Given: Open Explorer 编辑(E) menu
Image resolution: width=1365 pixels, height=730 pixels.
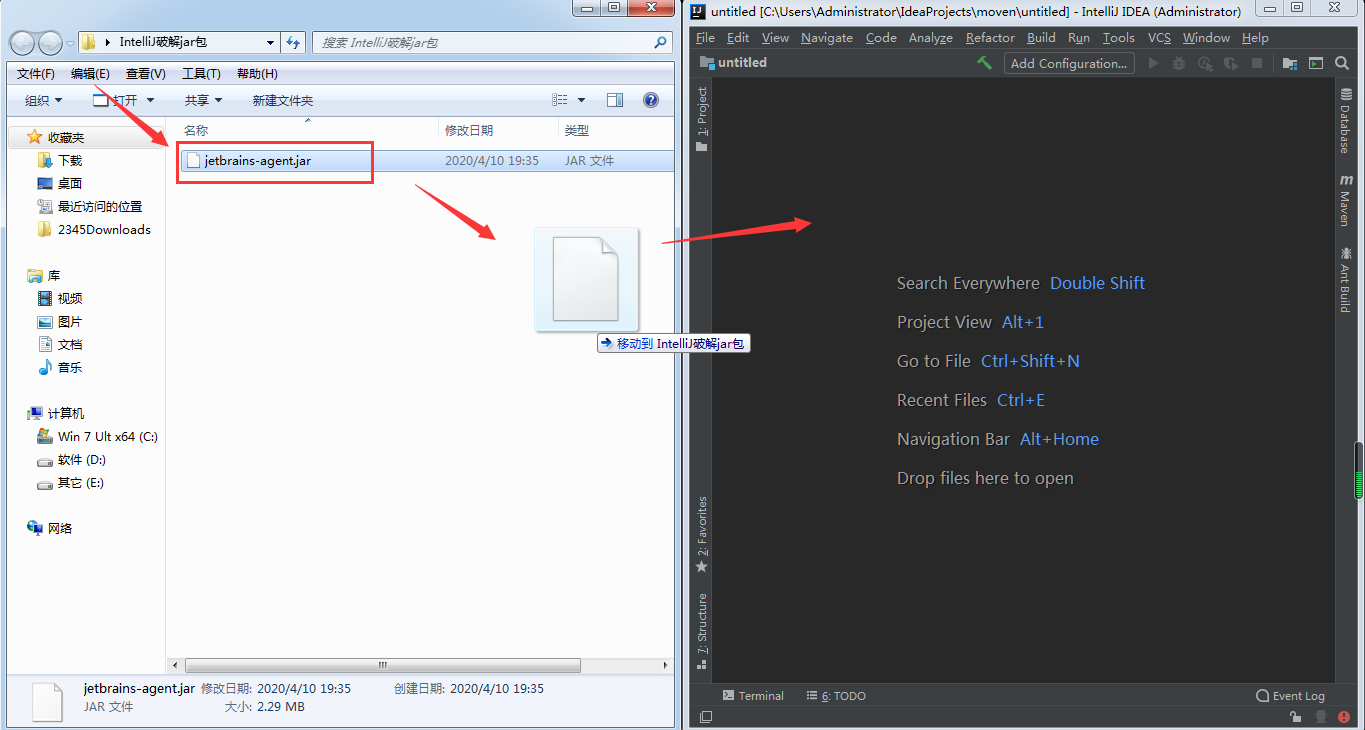Looking at the screenshot, I should (x=90, y=74).
